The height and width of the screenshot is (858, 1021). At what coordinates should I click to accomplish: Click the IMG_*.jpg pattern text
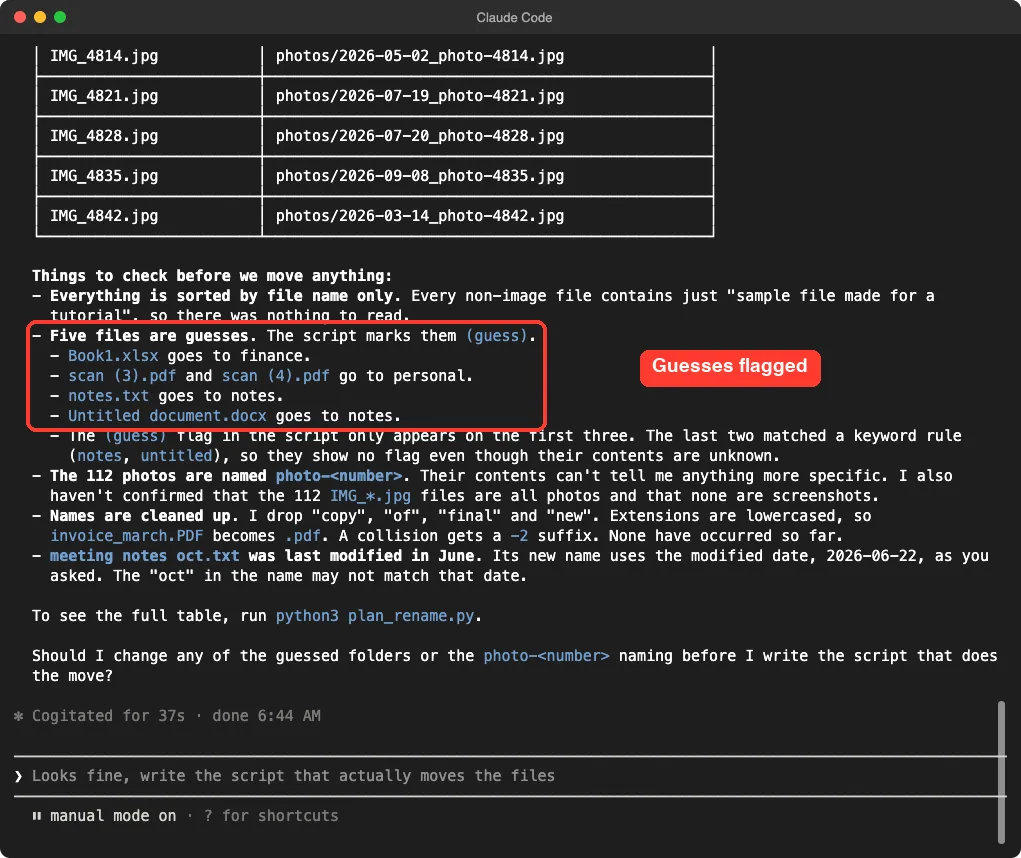pos(371,496)
